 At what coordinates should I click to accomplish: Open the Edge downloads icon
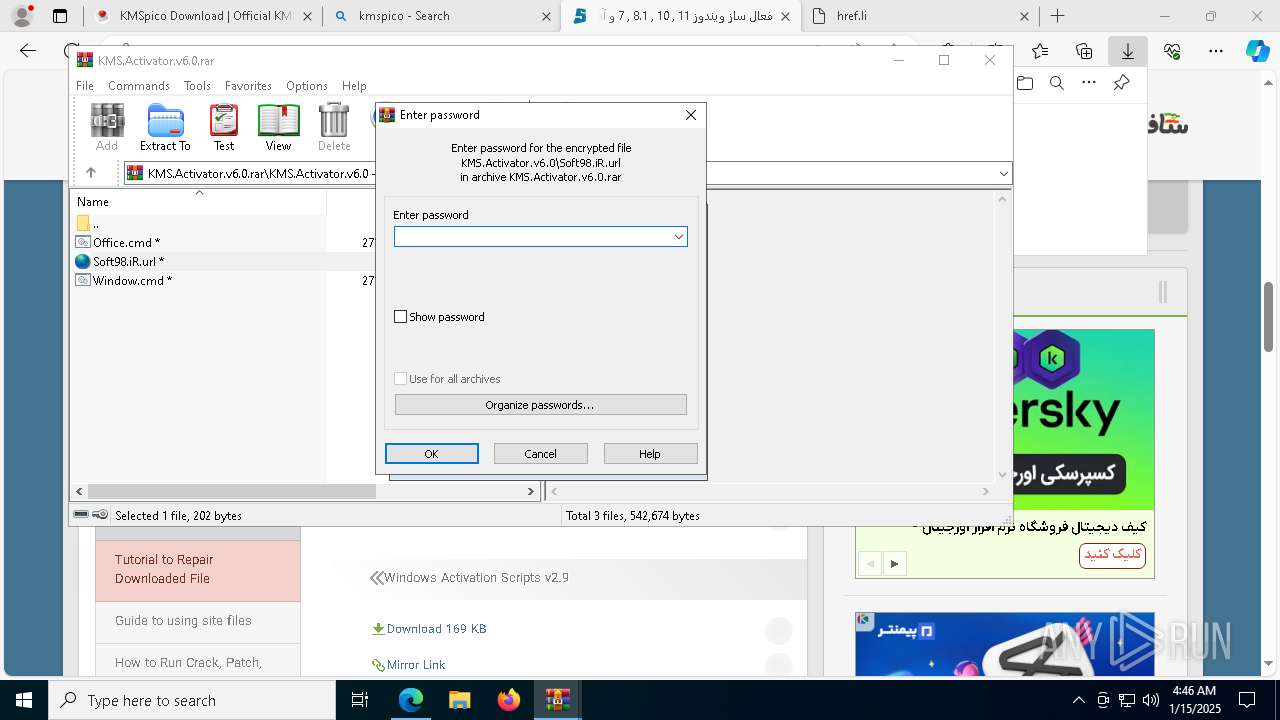click(x=1127, y=51)
